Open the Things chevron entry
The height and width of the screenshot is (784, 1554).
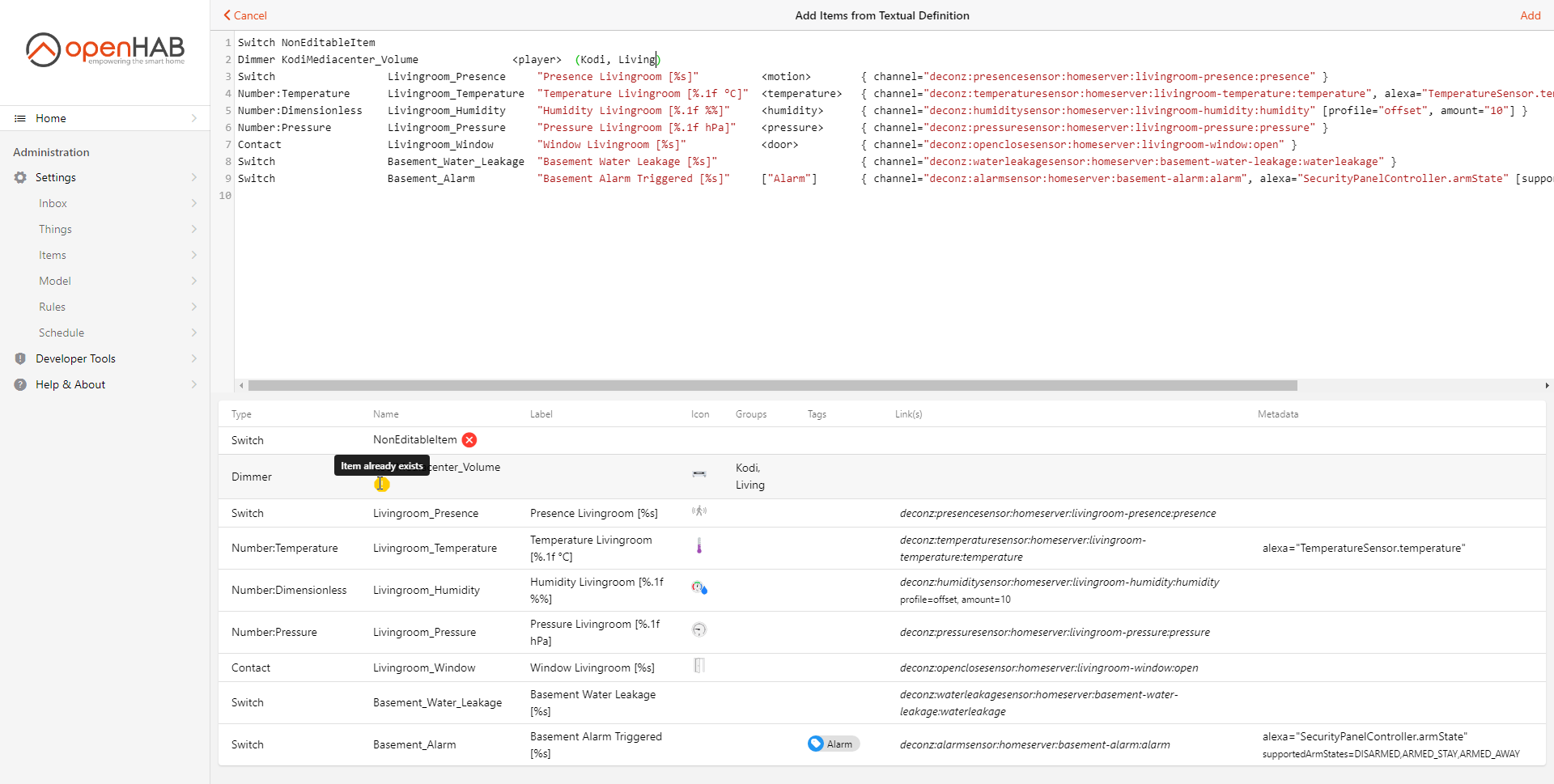tap(193, 229)
